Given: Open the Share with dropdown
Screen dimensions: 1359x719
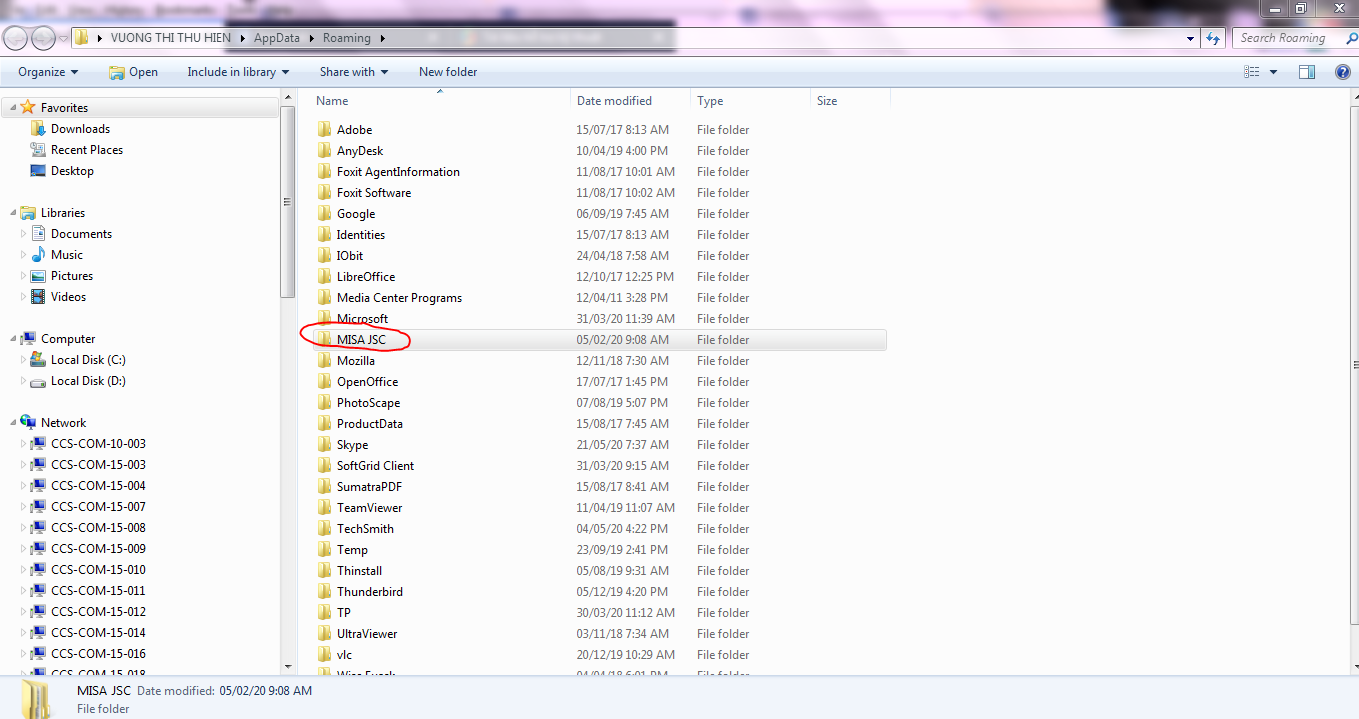Looking at the screenshot, I should coord(354,72).
